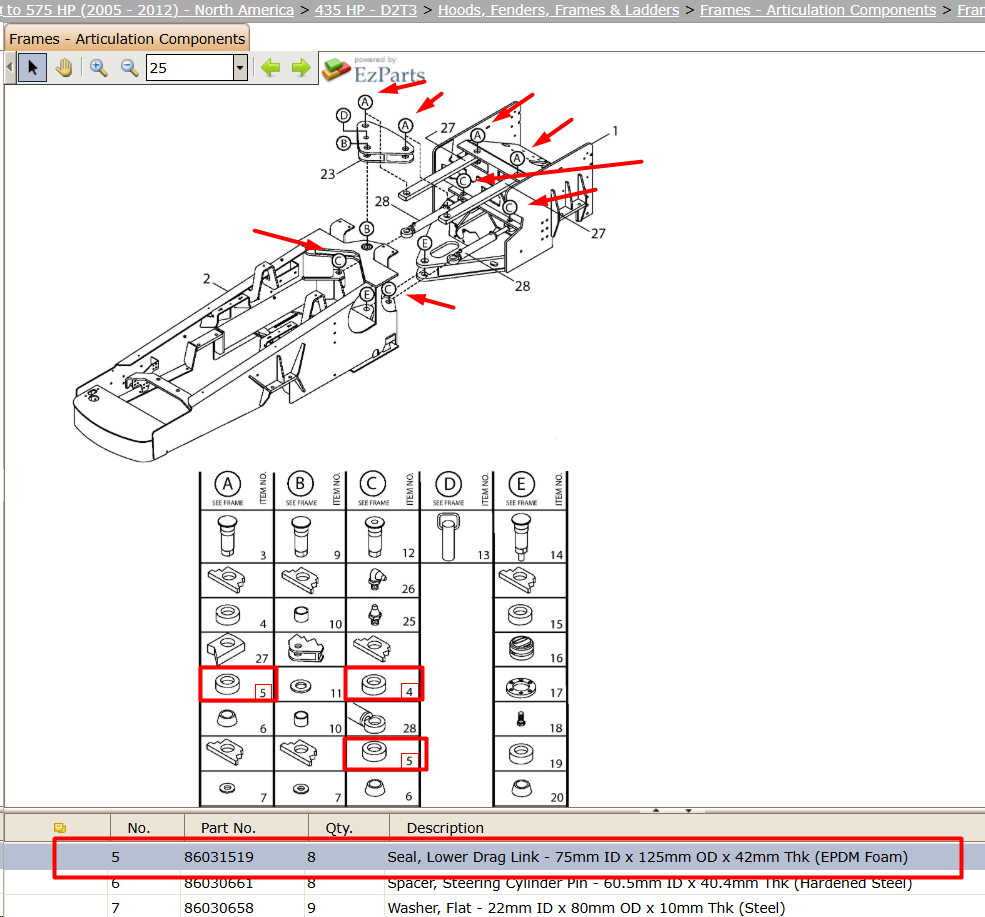Image resolution: width=985 pixels, height=917 pixels.
Task: Select the Seal, Lower Drag Link description
Action: (x=647, y=857)
